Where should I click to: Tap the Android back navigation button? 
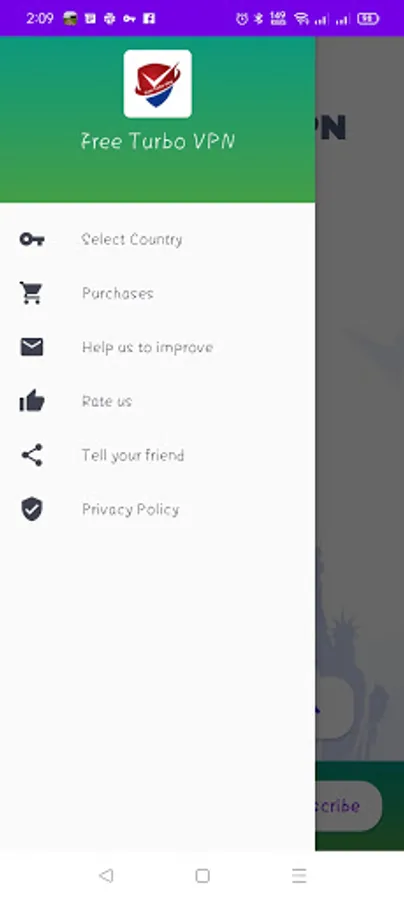(106, 875)
